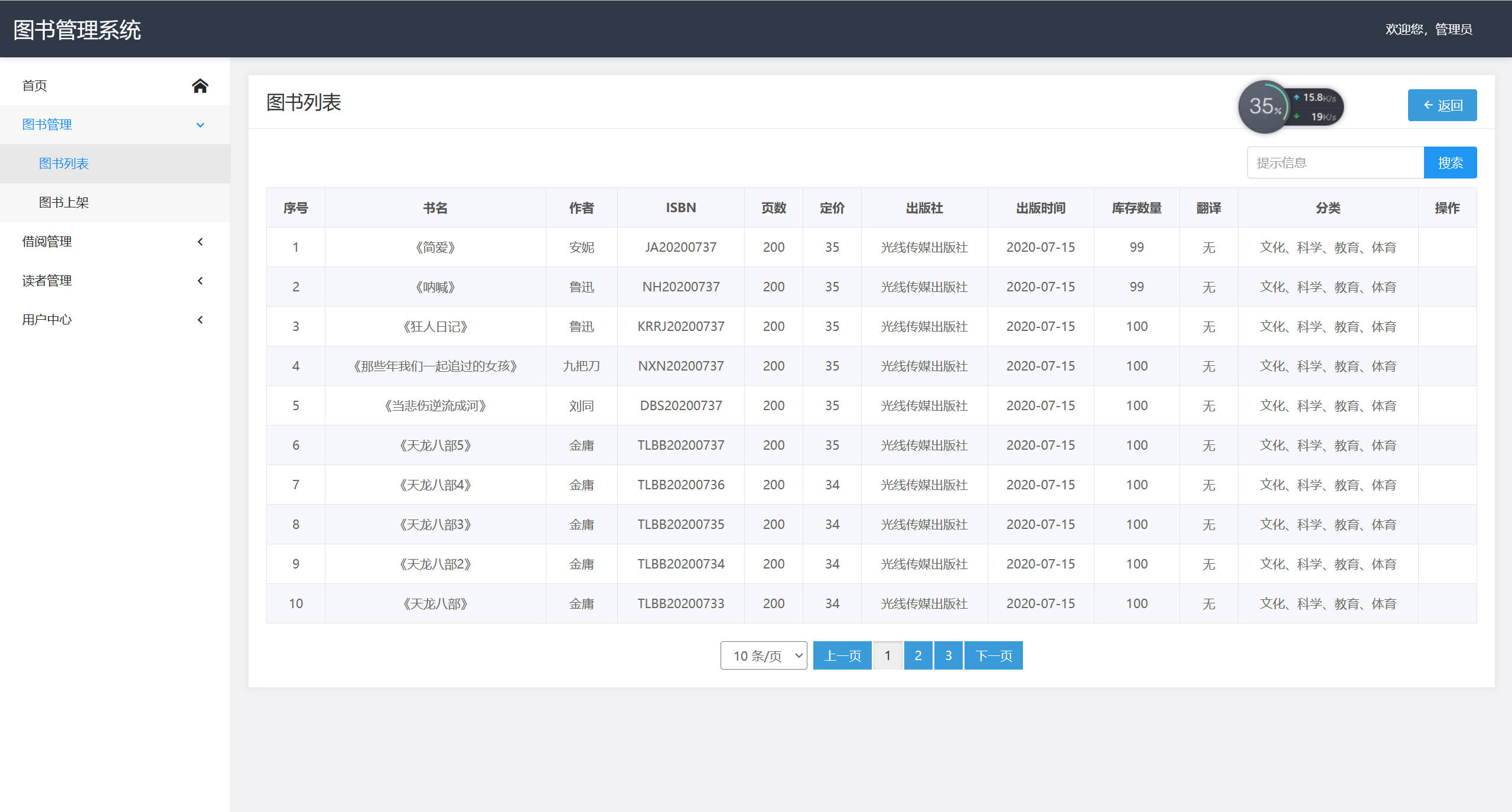1512x812 pixels.
Task: Select 图书列表 in the sidebar
Action: 64,163
